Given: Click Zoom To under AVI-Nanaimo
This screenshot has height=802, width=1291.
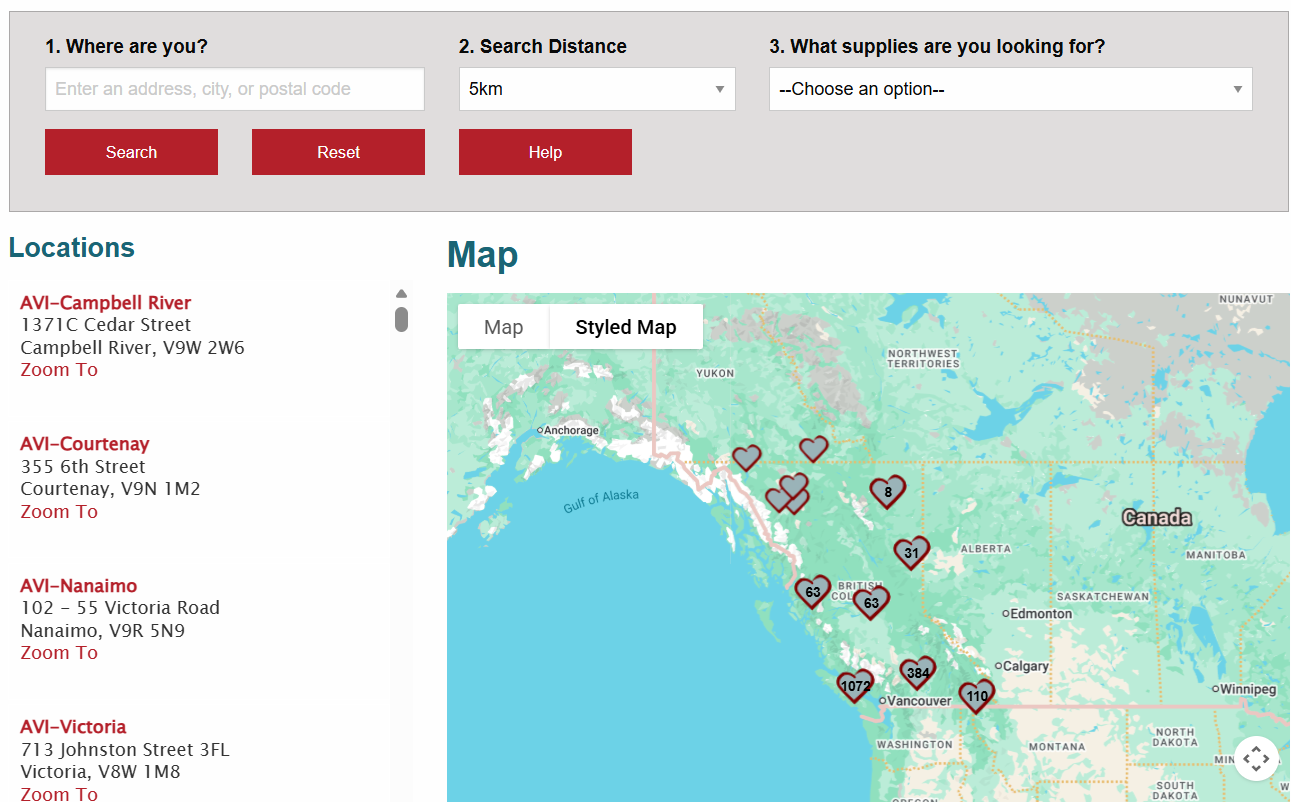Looking at the screenshot, I should click(59, 653).
